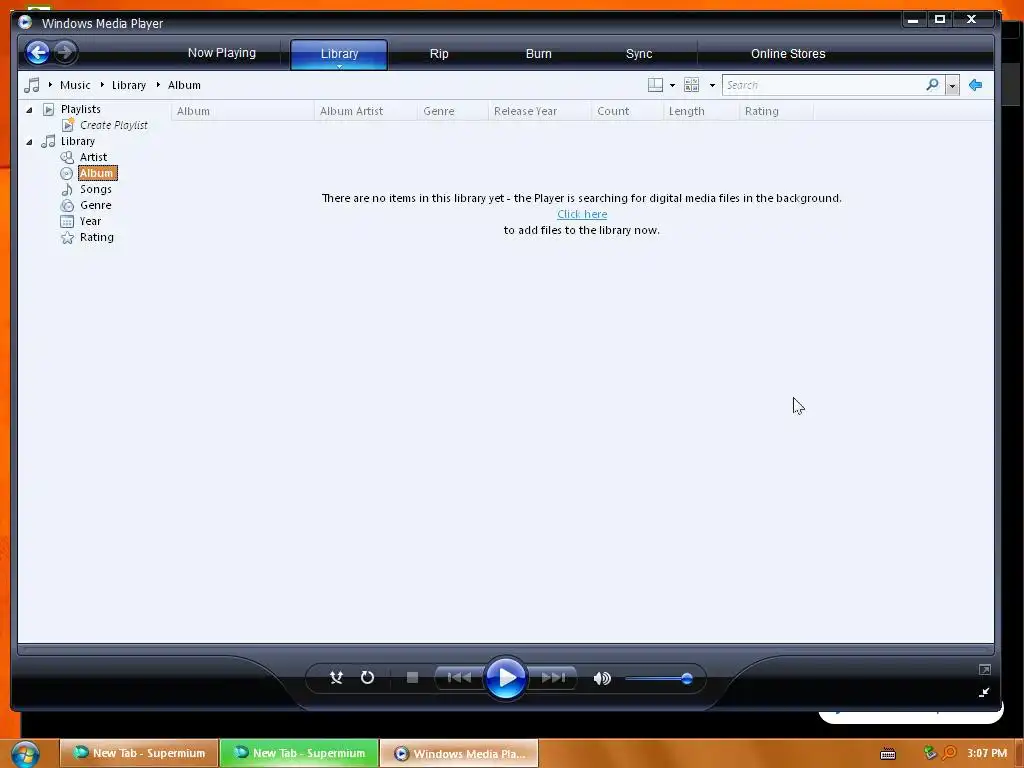Sort by Album Artist column header
The width and height of the screenshot is (1024, 768).
point(365,111)
